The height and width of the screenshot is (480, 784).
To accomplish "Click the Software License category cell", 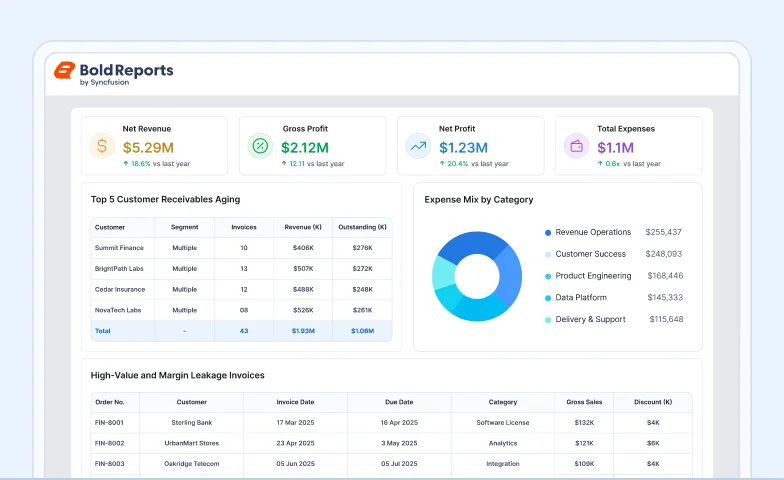I will point(503,422).
